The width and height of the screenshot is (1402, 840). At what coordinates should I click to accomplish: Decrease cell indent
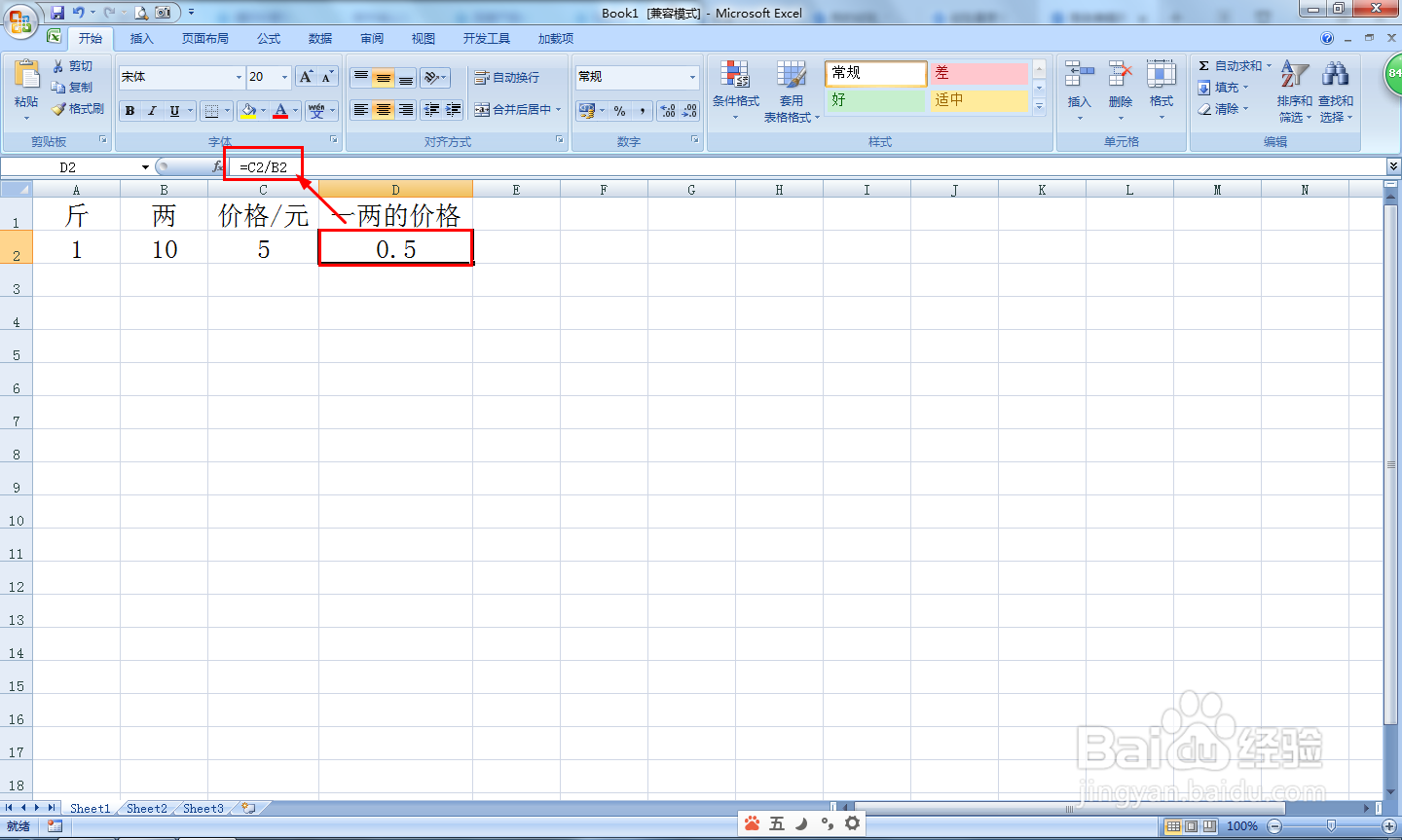431,110
